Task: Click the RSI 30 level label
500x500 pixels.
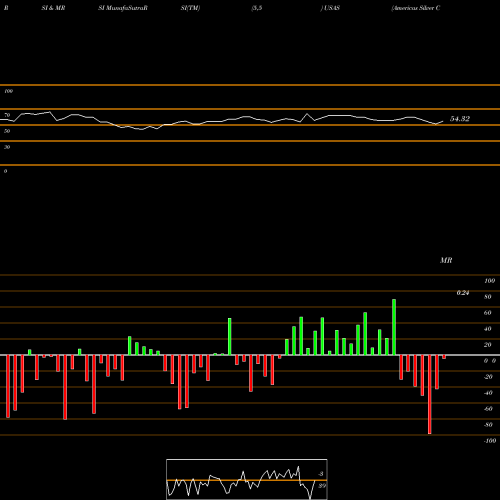Action: (7, 147)
